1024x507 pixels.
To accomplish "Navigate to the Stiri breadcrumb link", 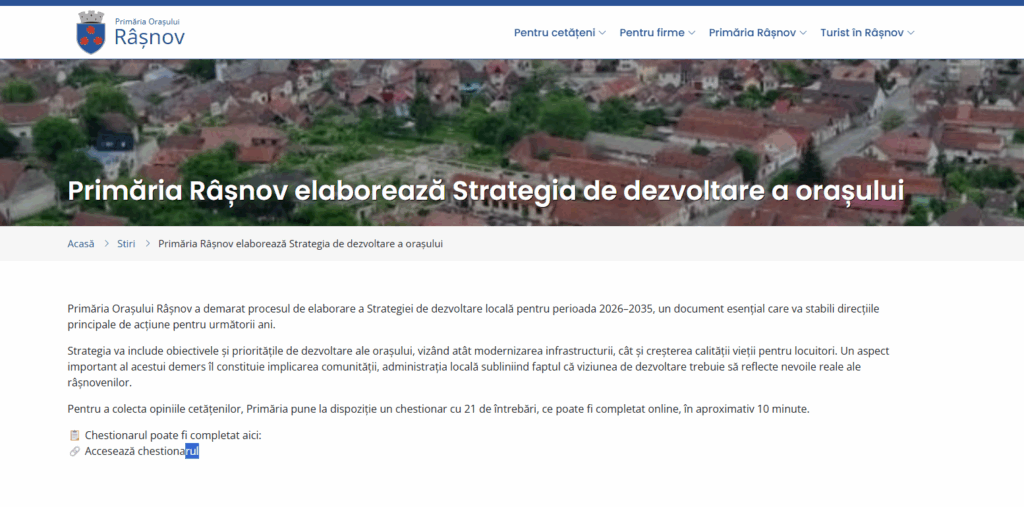I will coord(126,243).
